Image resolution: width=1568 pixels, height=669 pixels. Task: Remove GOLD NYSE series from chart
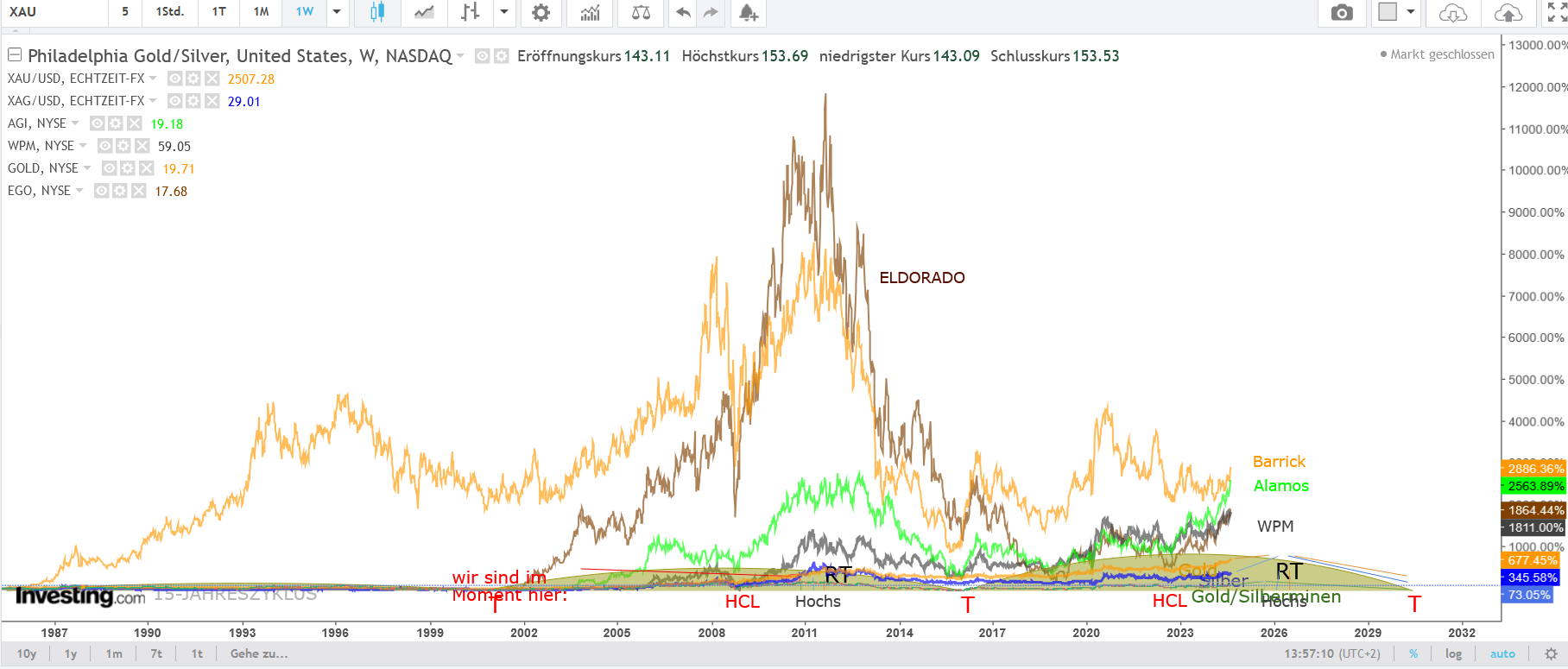click(147, 168)
